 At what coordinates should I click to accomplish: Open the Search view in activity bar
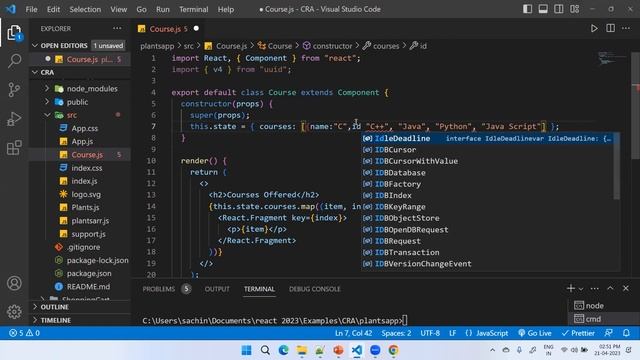[14, 61]
